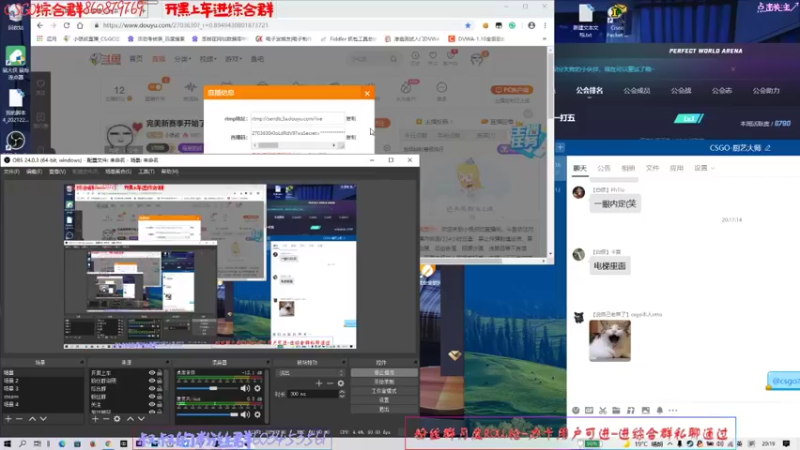Reload the Chrome page
The image size is (800, 450).
pos(66,25)
